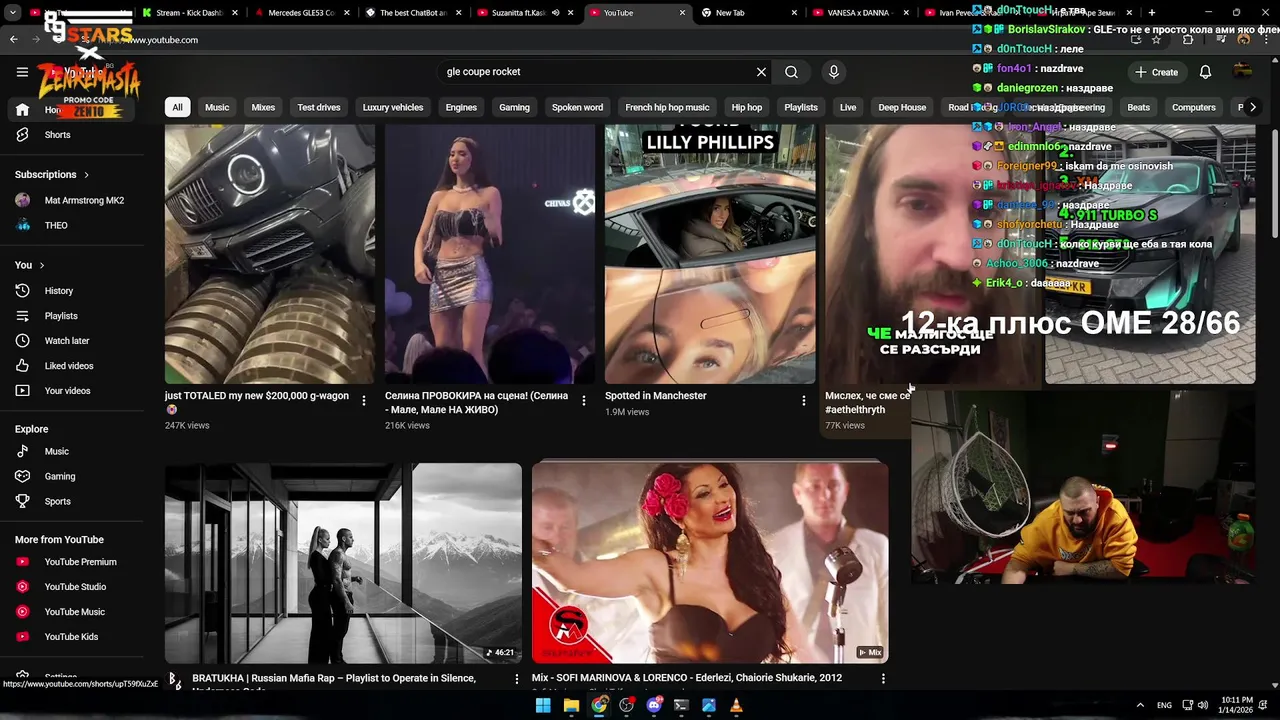Image resolution: width=1280 pixels, height=720 pixels.
Task: Select the Deep House filter chip
Action: click(x=902, y=107)
